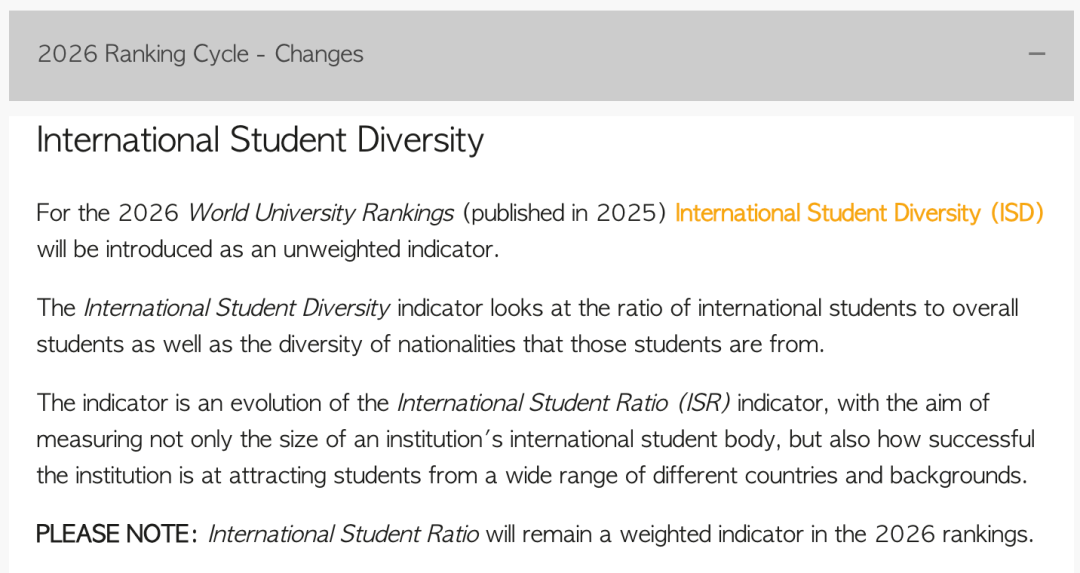Click the "For the 2026" opening words

tap(107, 213)
